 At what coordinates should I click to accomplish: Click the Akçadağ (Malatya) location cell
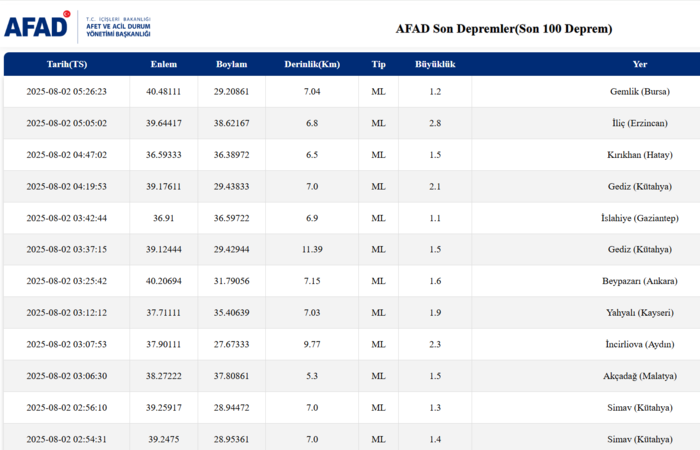[640, 376]
